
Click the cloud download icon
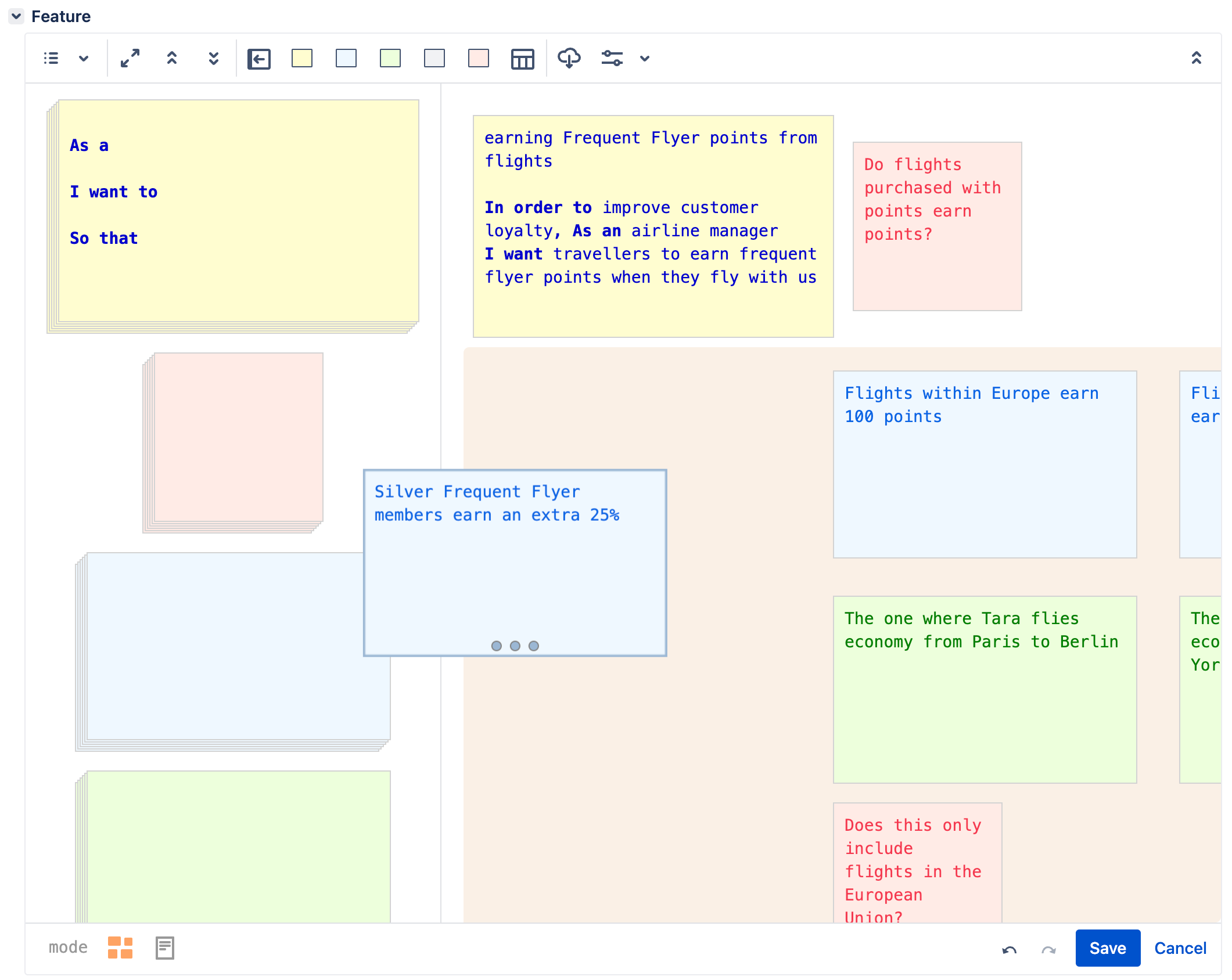(569, 58)
